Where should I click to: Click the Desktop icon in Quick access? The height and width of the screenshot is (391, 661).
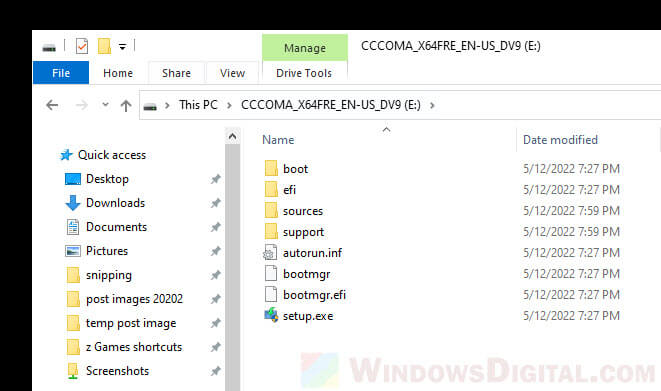(x=73, y=179)
